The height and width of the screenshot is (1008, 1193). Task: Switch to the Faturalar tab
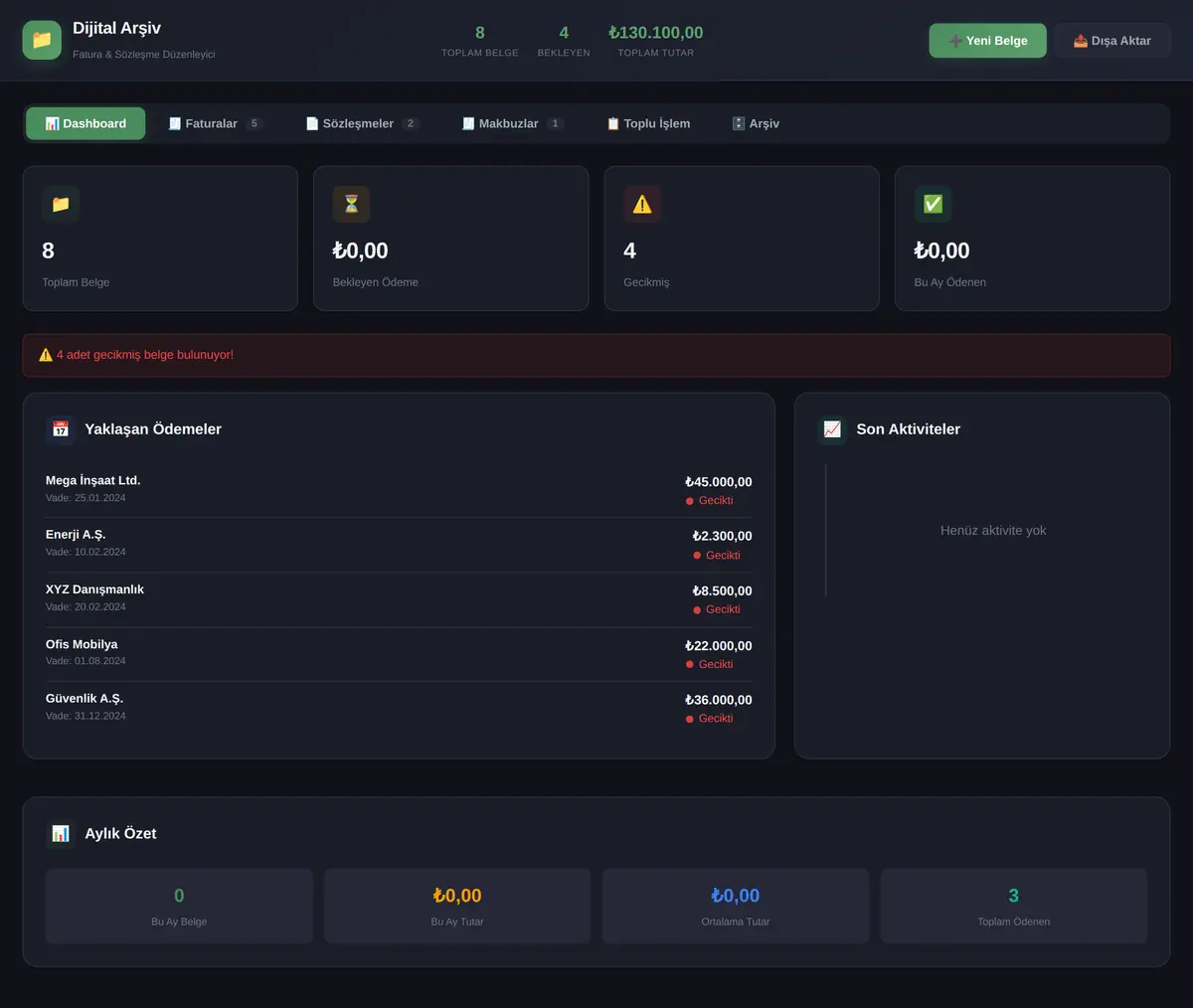click(215, 123)
